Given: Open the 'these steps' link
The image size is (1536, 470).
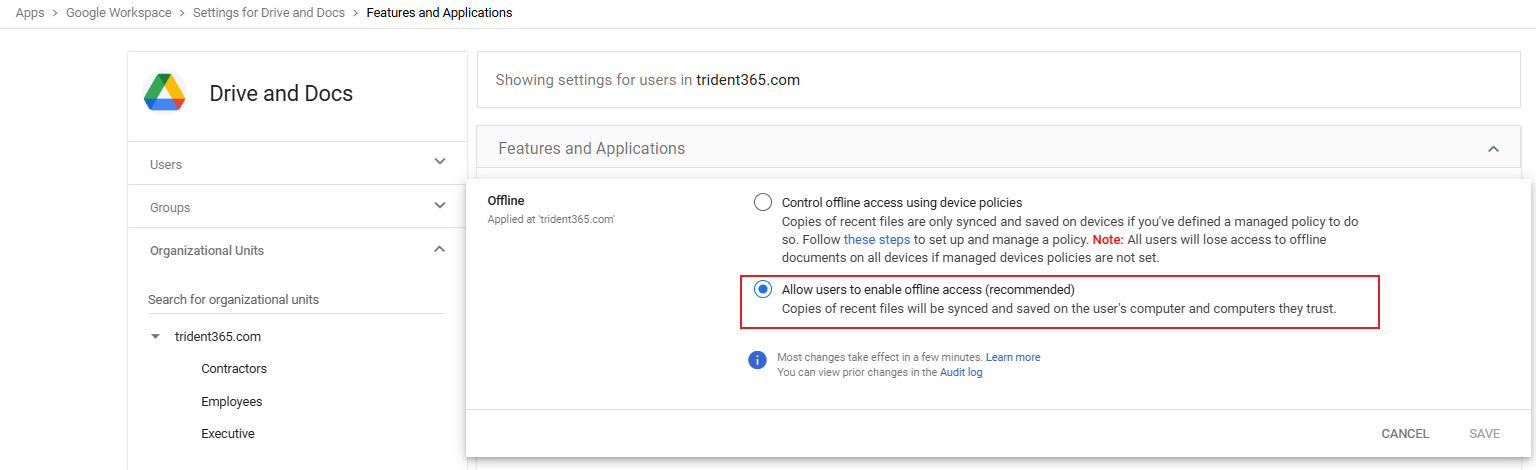Looking at the screenshot, I should (x=877, y=240).
